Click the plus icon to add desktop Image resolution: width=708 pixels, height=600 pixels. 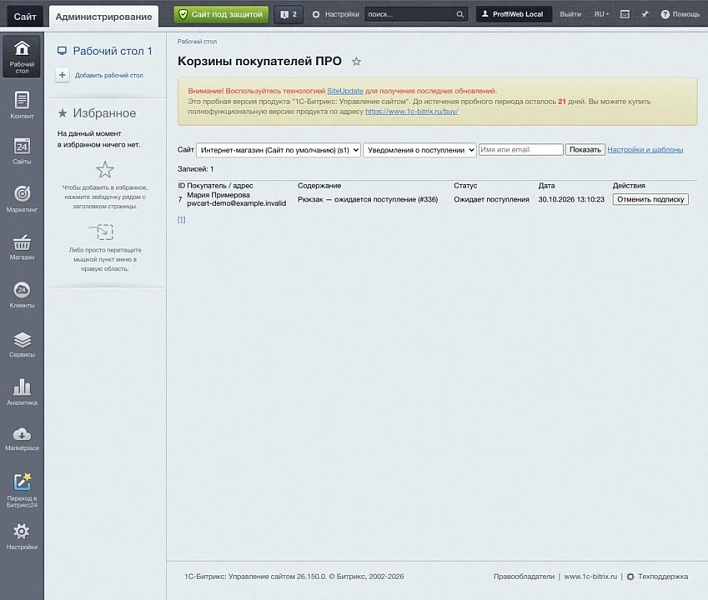pyautogui.click(x=62, y=75)
